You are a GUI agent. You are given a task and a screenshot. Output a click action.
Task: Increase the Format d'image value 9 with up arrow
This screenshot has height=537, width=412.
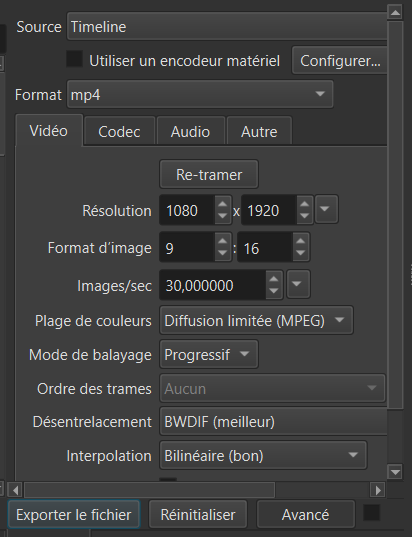coord(223,241)
